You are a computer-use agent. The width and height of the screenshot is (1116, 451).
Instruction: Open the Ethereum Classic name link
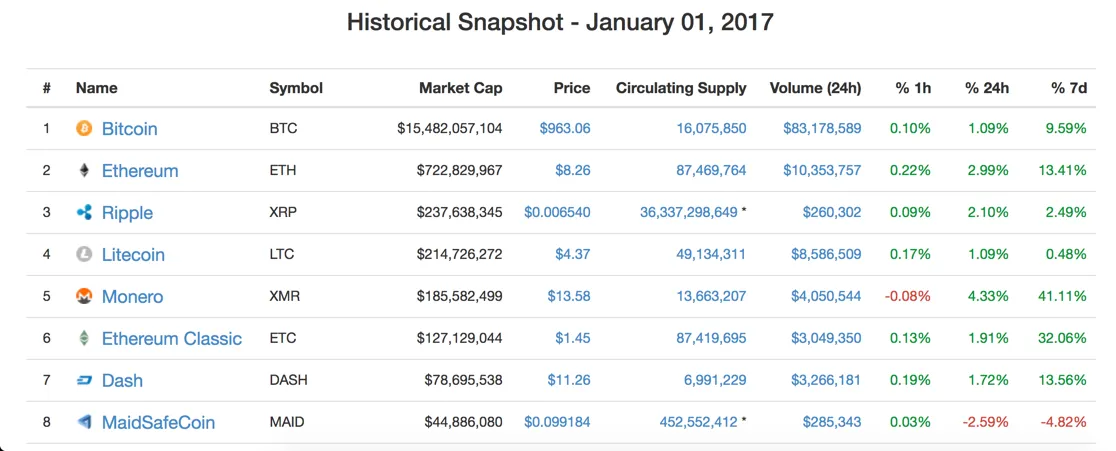click(x=172, y=339)
